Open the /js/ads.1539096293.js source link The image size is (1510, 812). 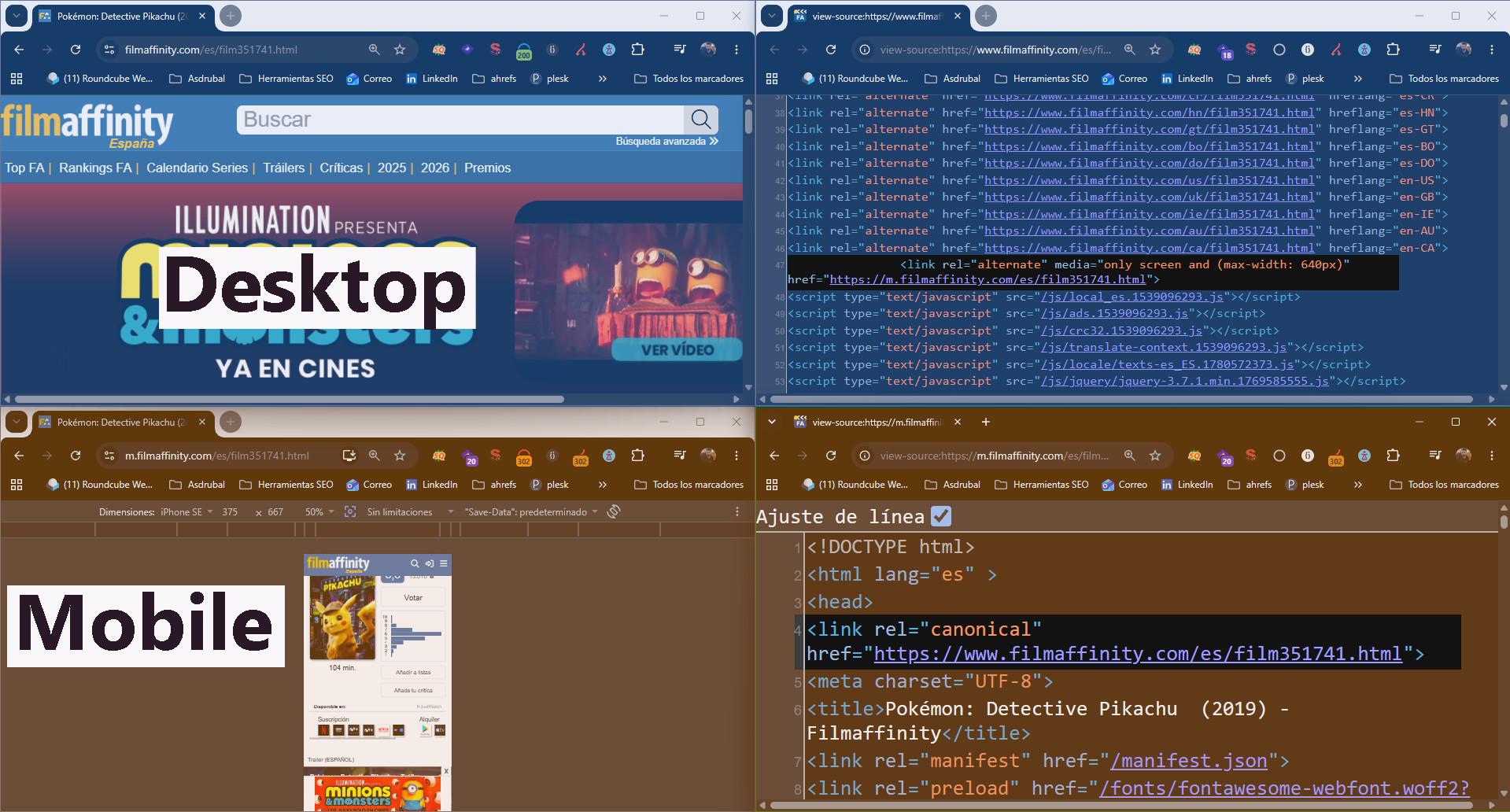tap(1114, 313)
